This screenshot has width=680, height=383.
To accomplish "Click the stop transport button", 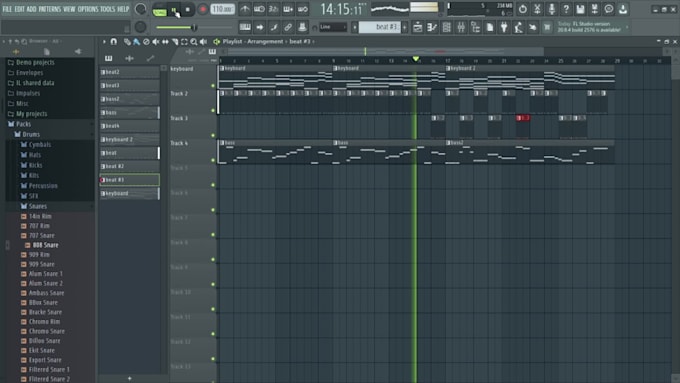I will point(188,10).
